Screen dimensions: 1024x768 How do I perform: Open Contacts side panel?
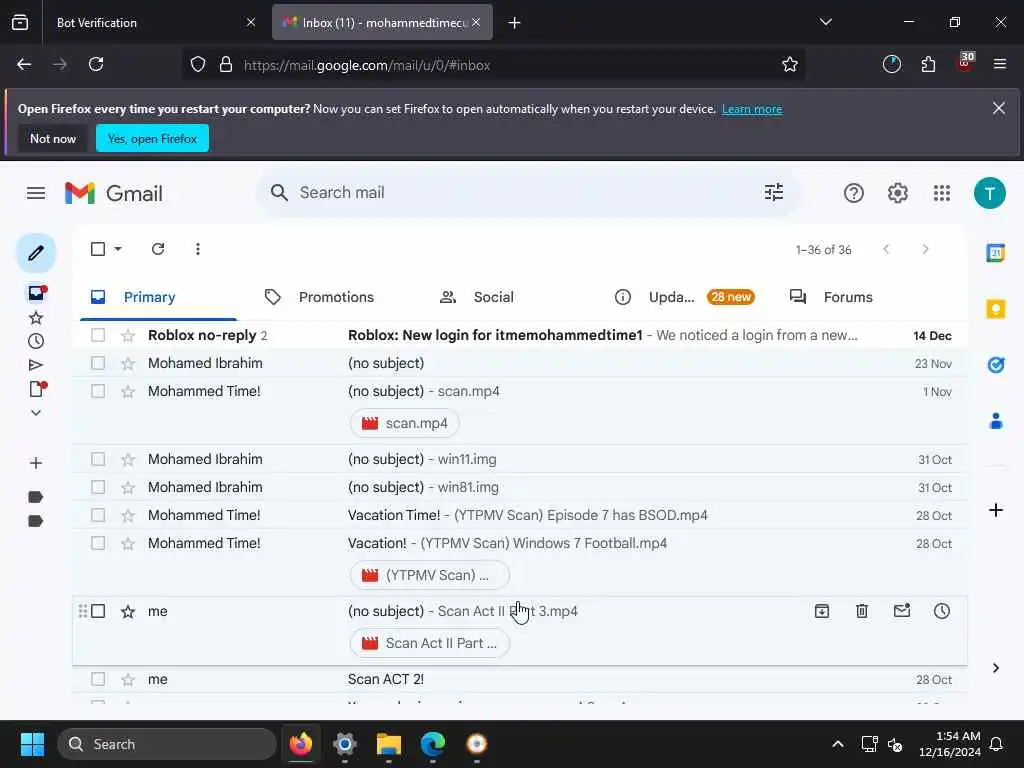[996, 421]
